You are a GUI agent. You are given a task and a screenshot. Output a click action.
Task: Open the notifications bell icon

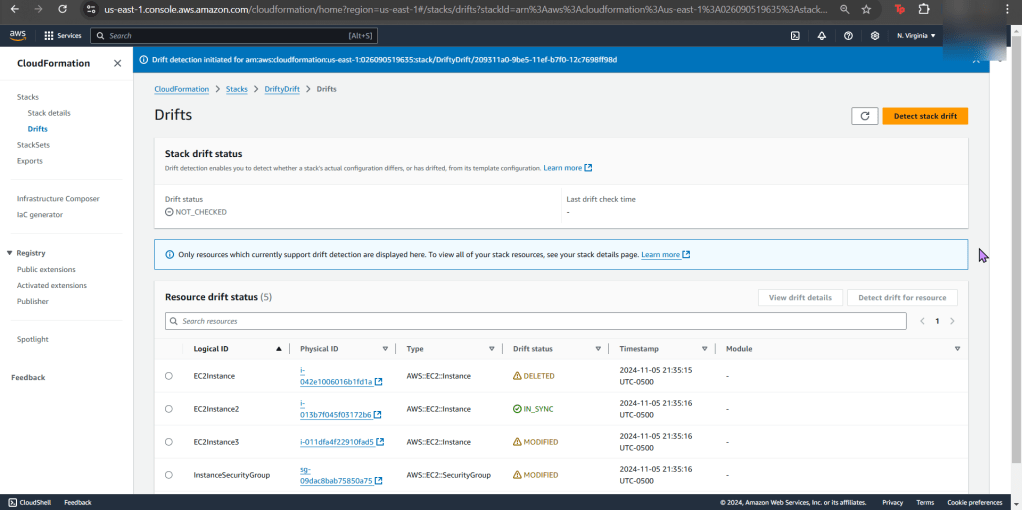coord(822,35)
